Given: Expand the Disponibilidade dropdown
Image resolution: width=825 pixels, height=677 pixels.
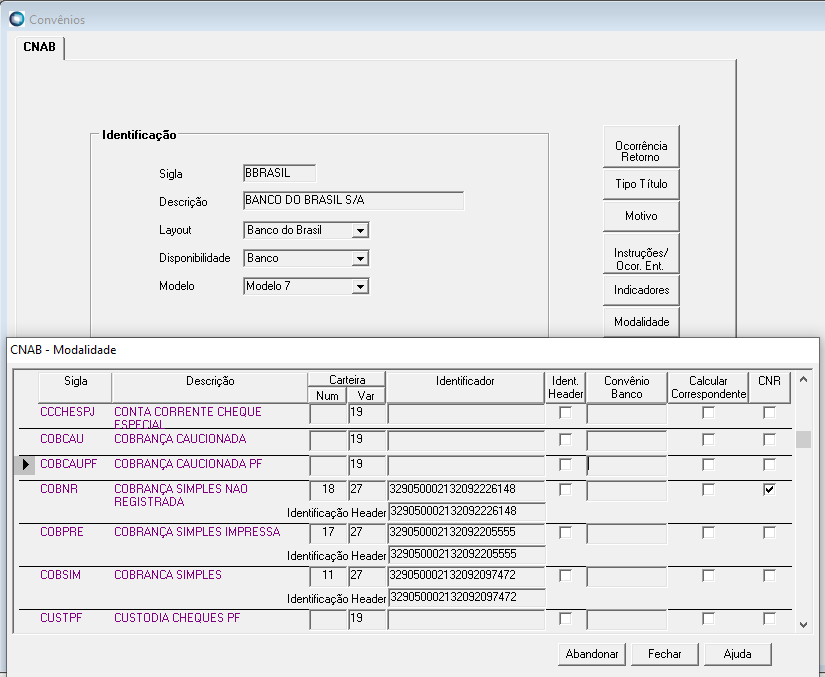Looking at the screenshot, I should [x=360, y=258].
